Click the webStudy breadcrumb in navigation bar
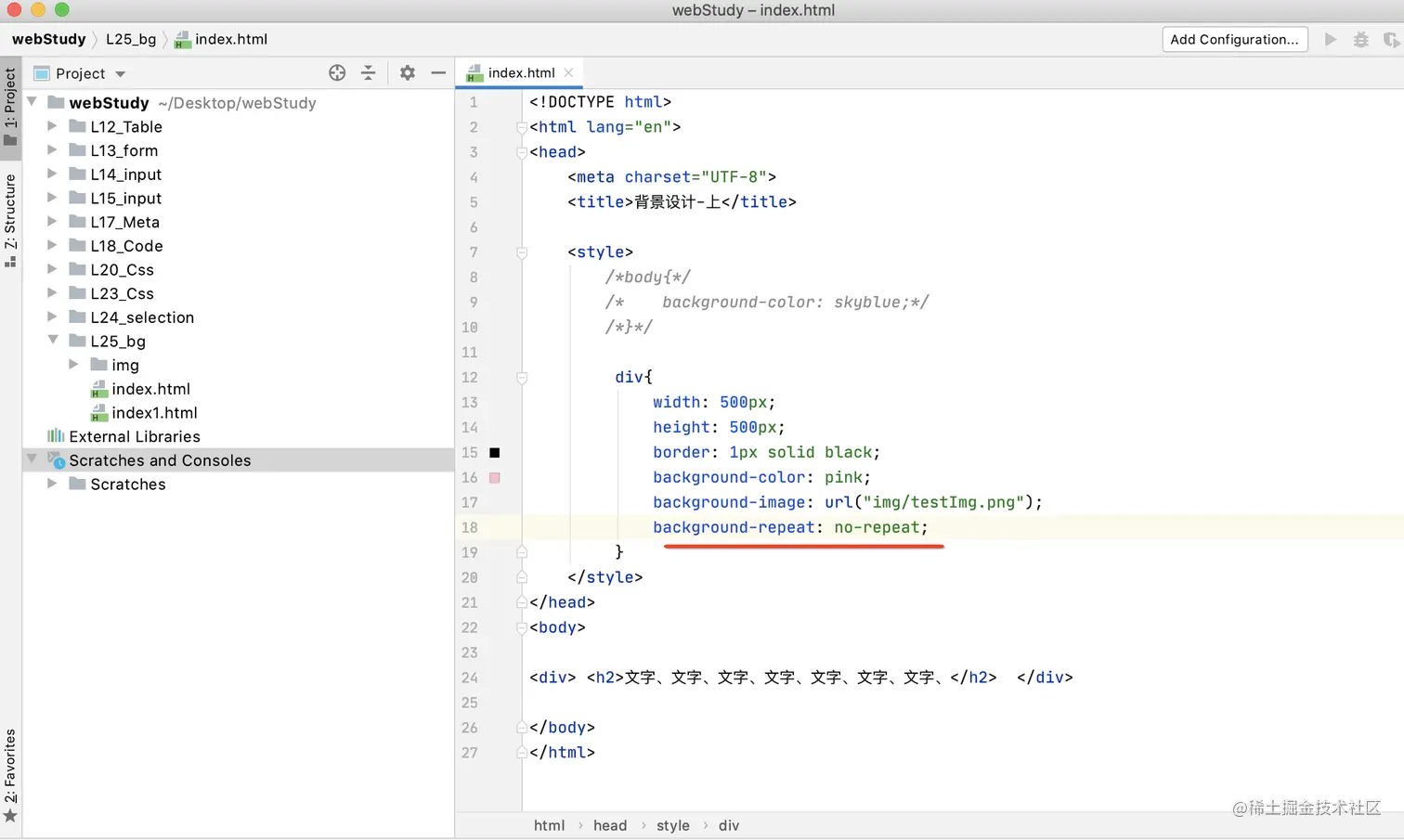Screen dimensions: 1404x840 coord(48,39)
